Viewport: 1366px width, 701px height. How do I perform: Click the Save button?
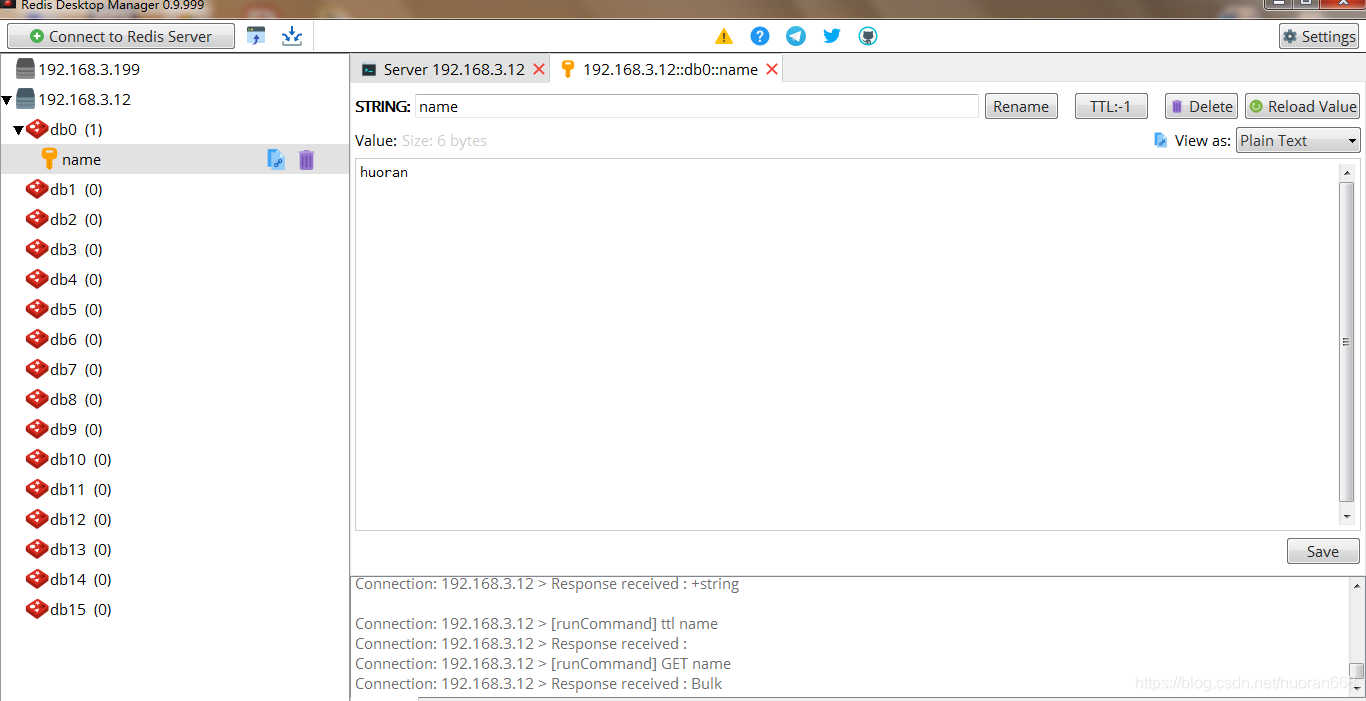[1323, 551]
